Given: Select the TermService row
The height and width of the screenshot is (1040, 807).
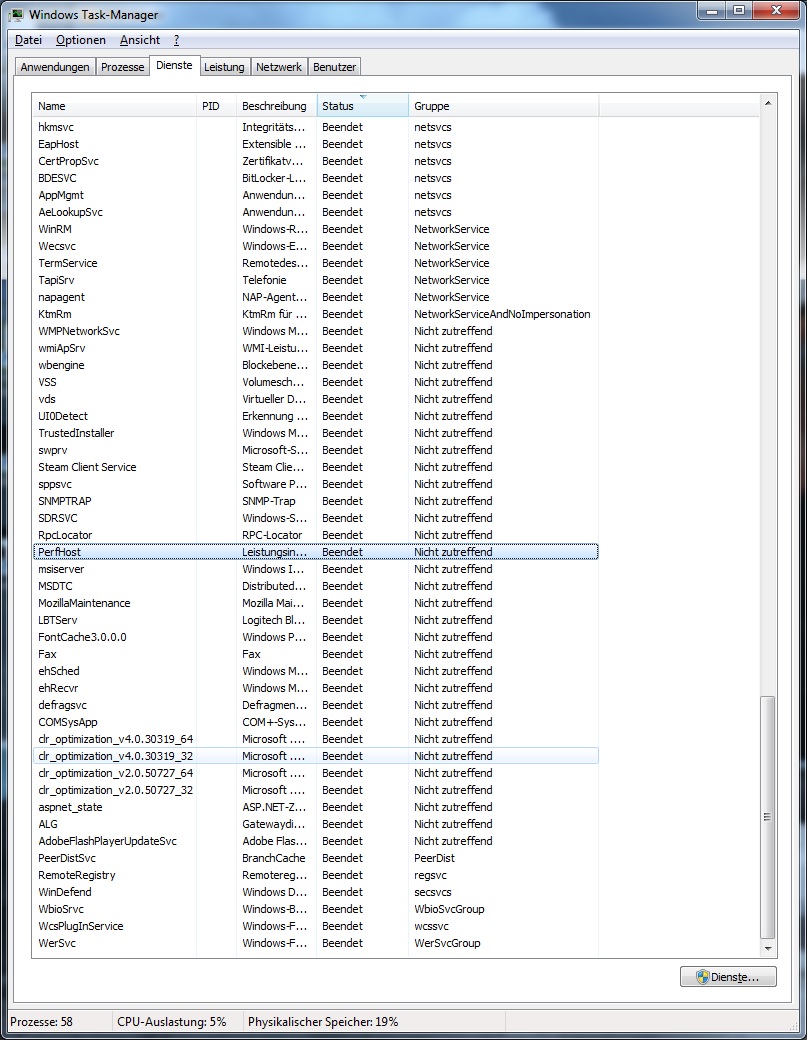Looking at the screenshot, I should pos(316,263).
